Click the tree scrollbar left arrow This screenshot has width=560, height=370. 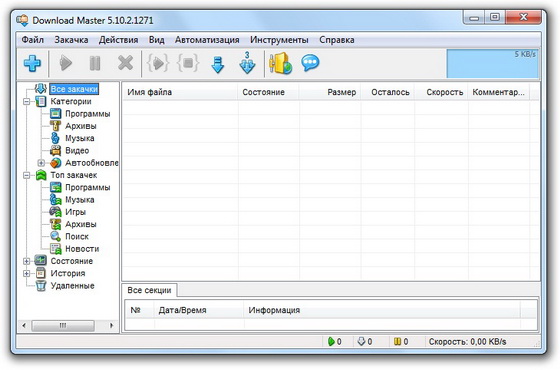click(24, 325)
